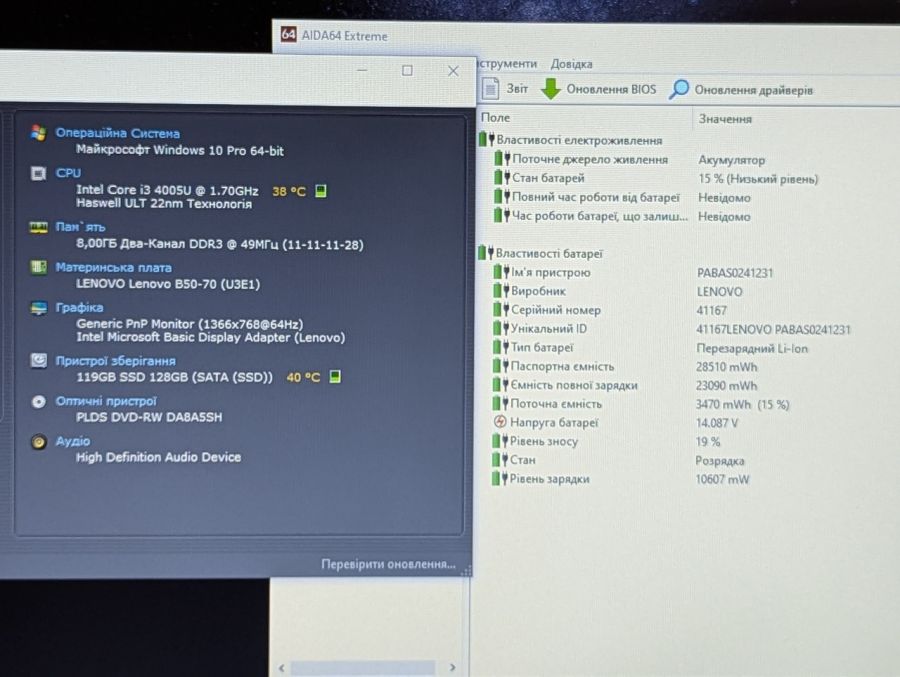Viewport: 900px width, 677px height.
Task: Click the battery icon beside Стан батарей
Action: coord(502,177)
